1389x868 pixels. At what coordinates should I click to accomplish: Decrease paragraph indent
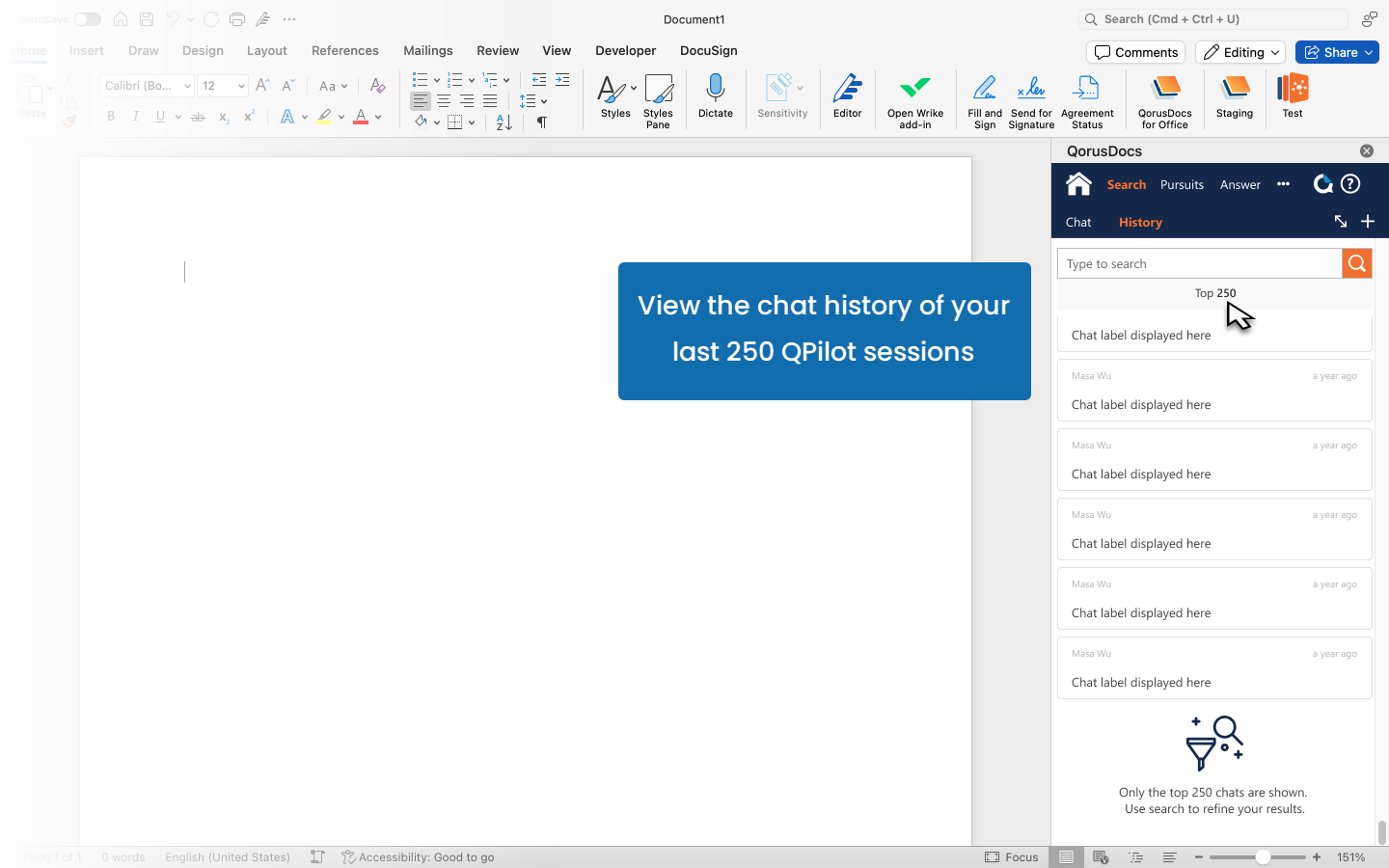[539, 80]
